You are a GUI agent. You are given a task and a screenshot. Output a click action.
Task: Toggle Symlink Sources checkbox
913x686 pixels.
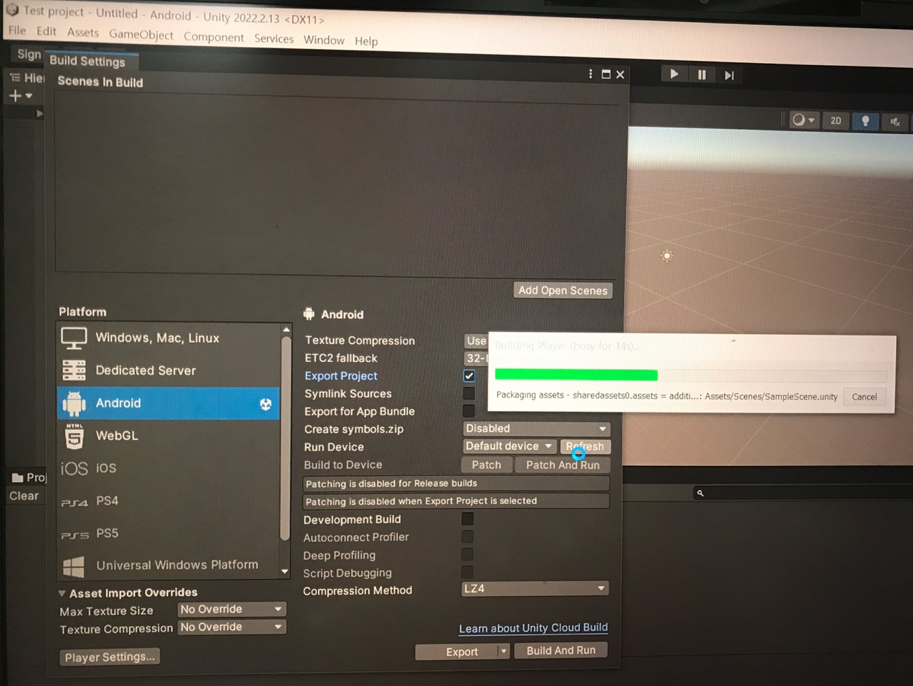(469, 394)
